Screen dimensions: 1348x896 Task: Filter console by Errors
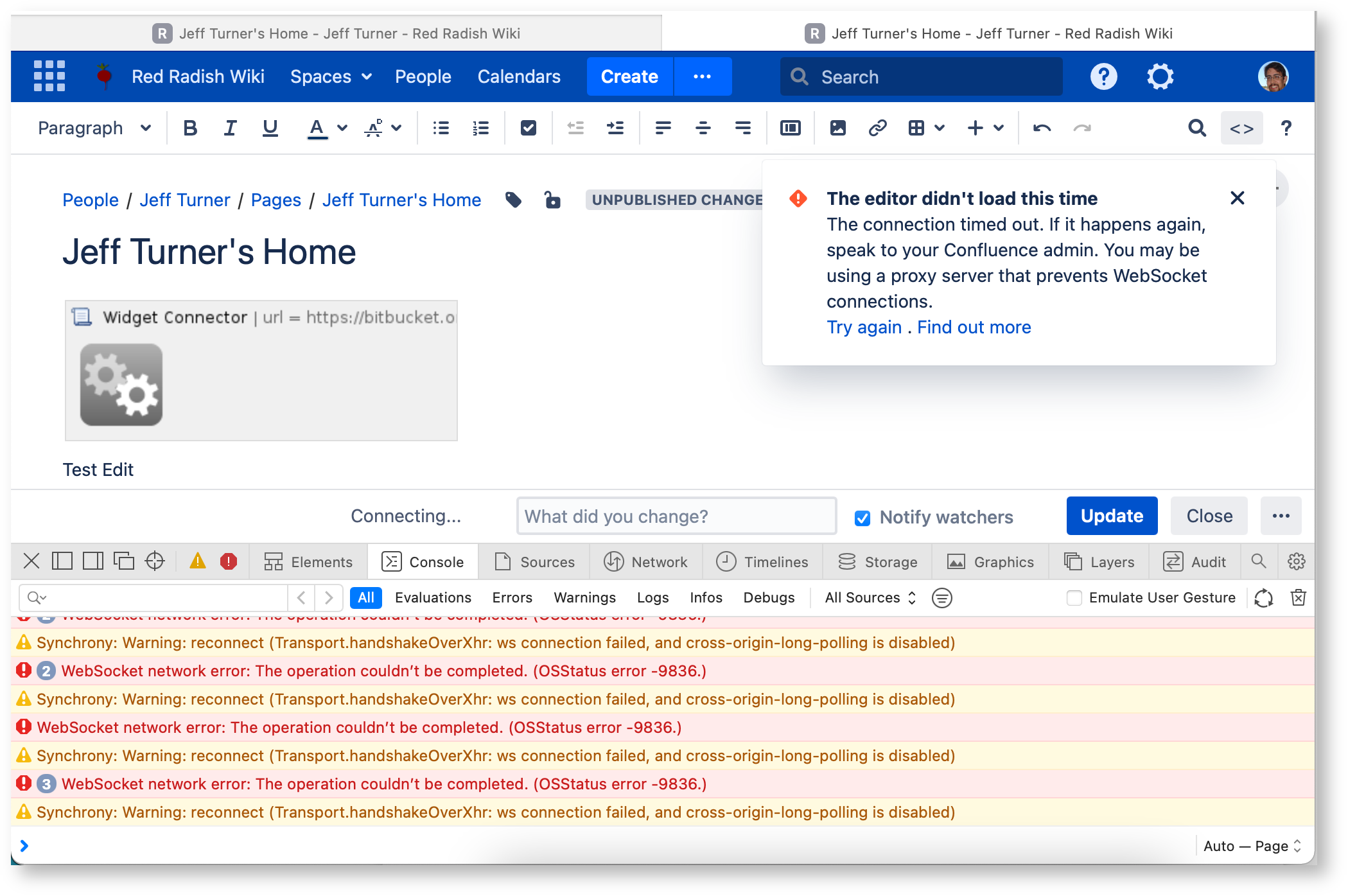click(512, 598)
